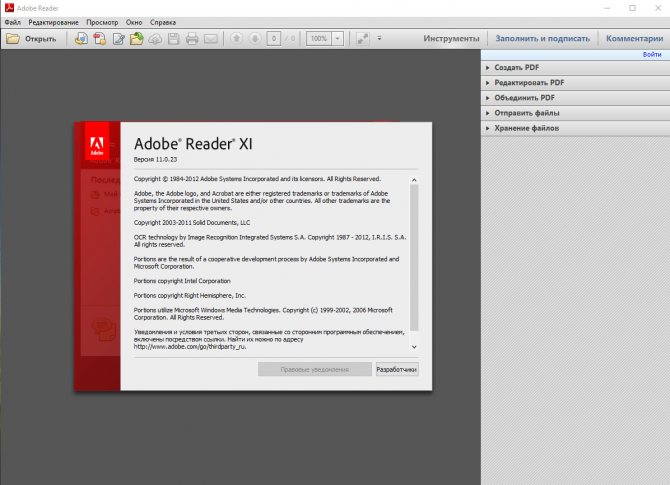The image size is (670, 485).
Task: Expand the Объединить PDF section
Action: (x=575, y=98)
